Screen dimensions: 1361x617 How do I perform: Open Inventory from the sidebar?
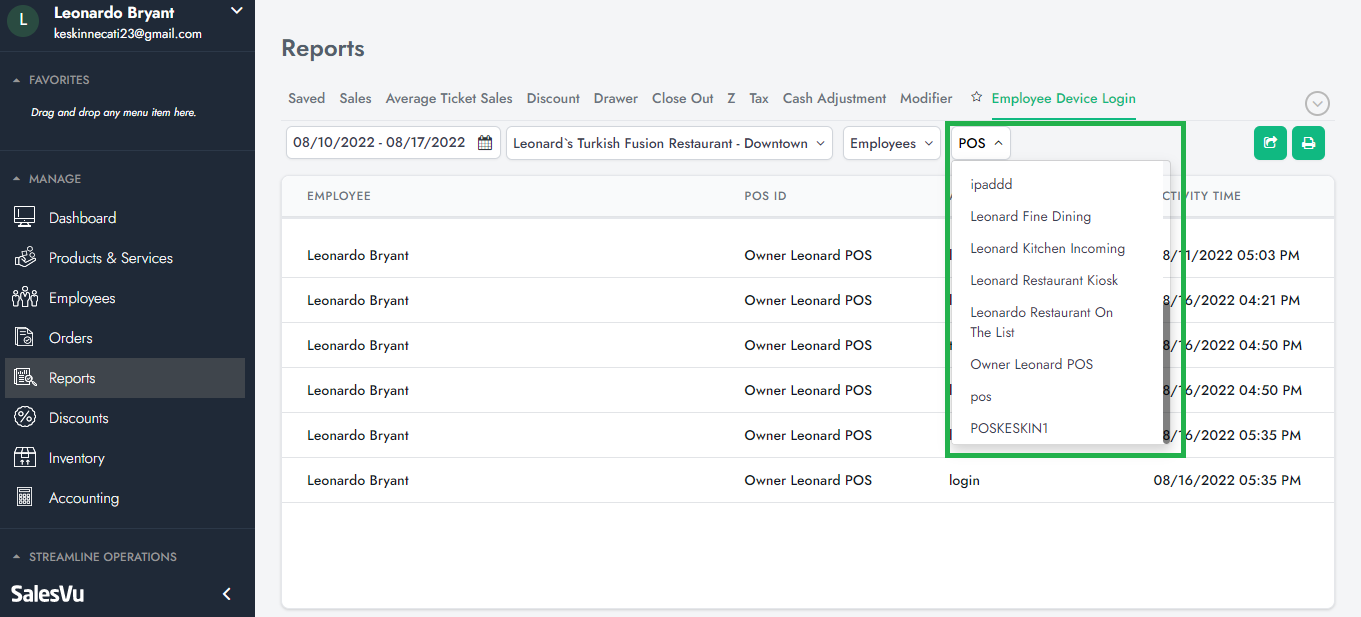pos(76,458)
